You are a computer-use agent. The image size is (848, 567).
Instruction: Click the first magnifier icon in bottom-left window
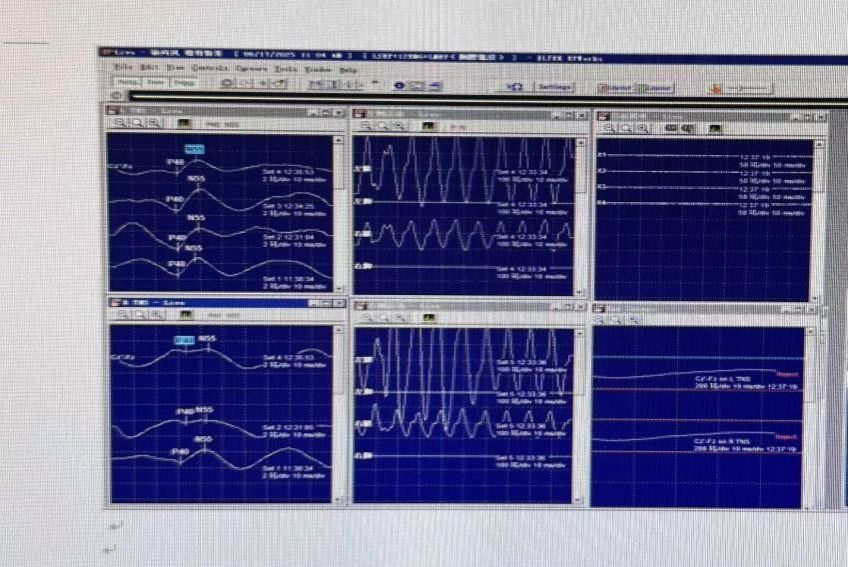tap(121, 314)
